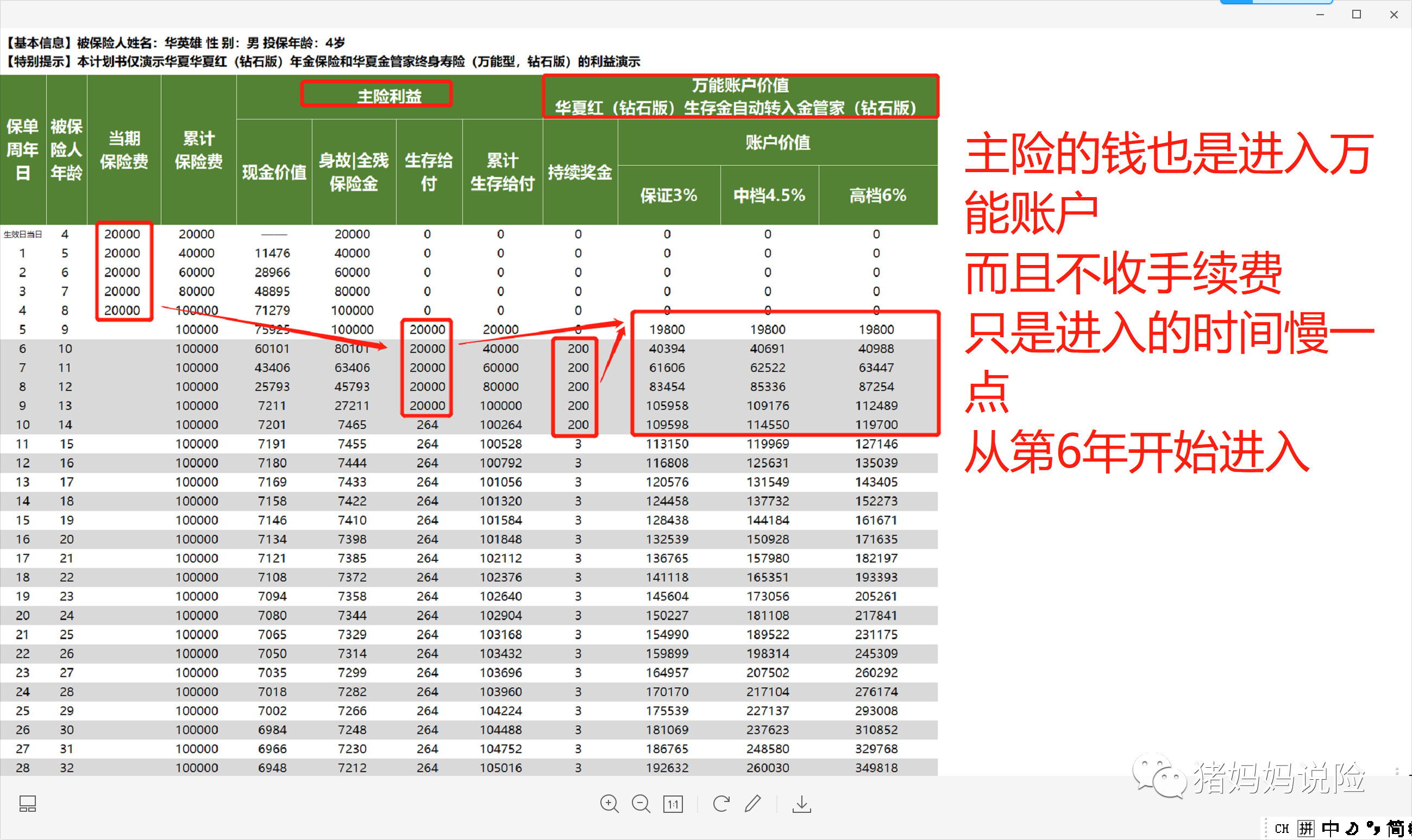Show image at 1:1 actual size
This screenshot has height=840, width=1412.
coord(673,804)
